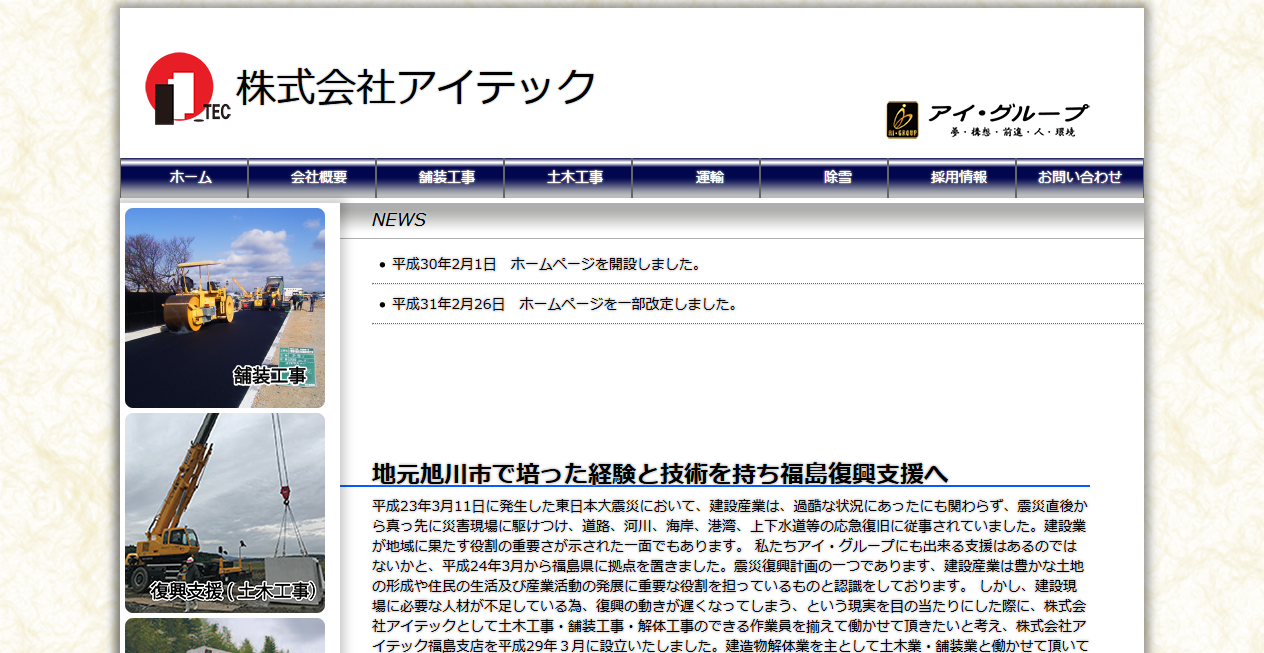Viewport: 1264px width, 653px height.
Task: Open the お問い合わせ contact page
Action: (x=1082, y=177)
